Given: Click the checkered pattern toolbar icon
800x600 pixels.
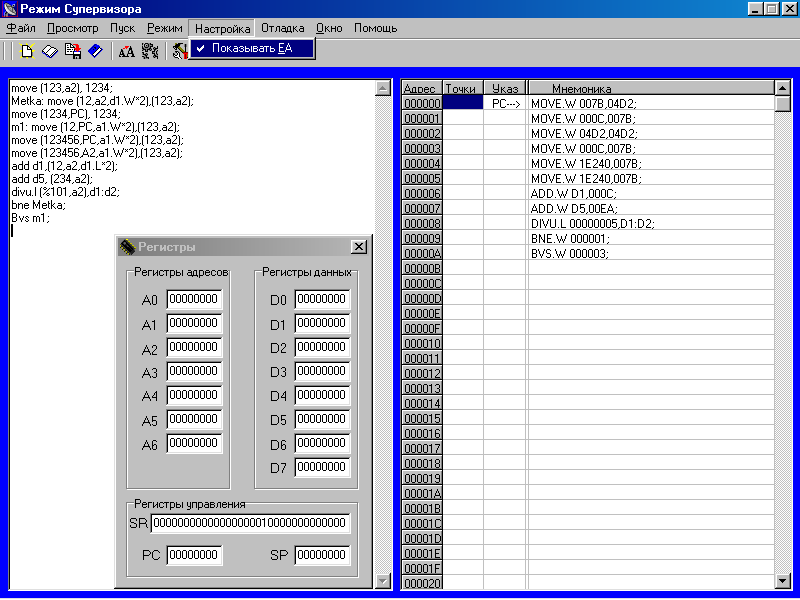Looking at the screenshot, I should (150, 50).
